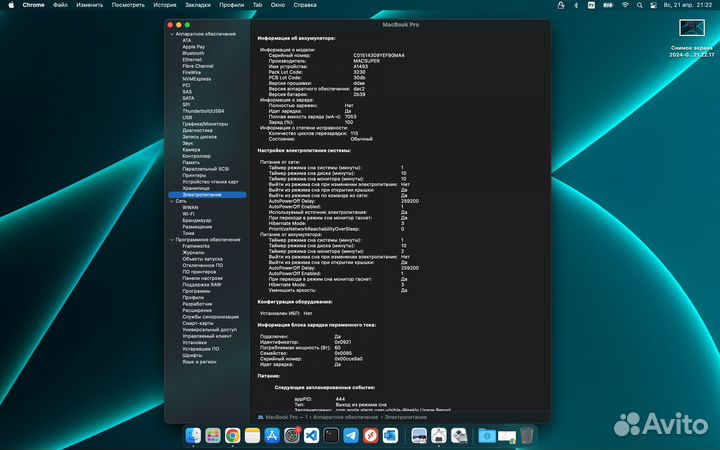Click the Полная емкость заряда row

[x=312, y=117]
